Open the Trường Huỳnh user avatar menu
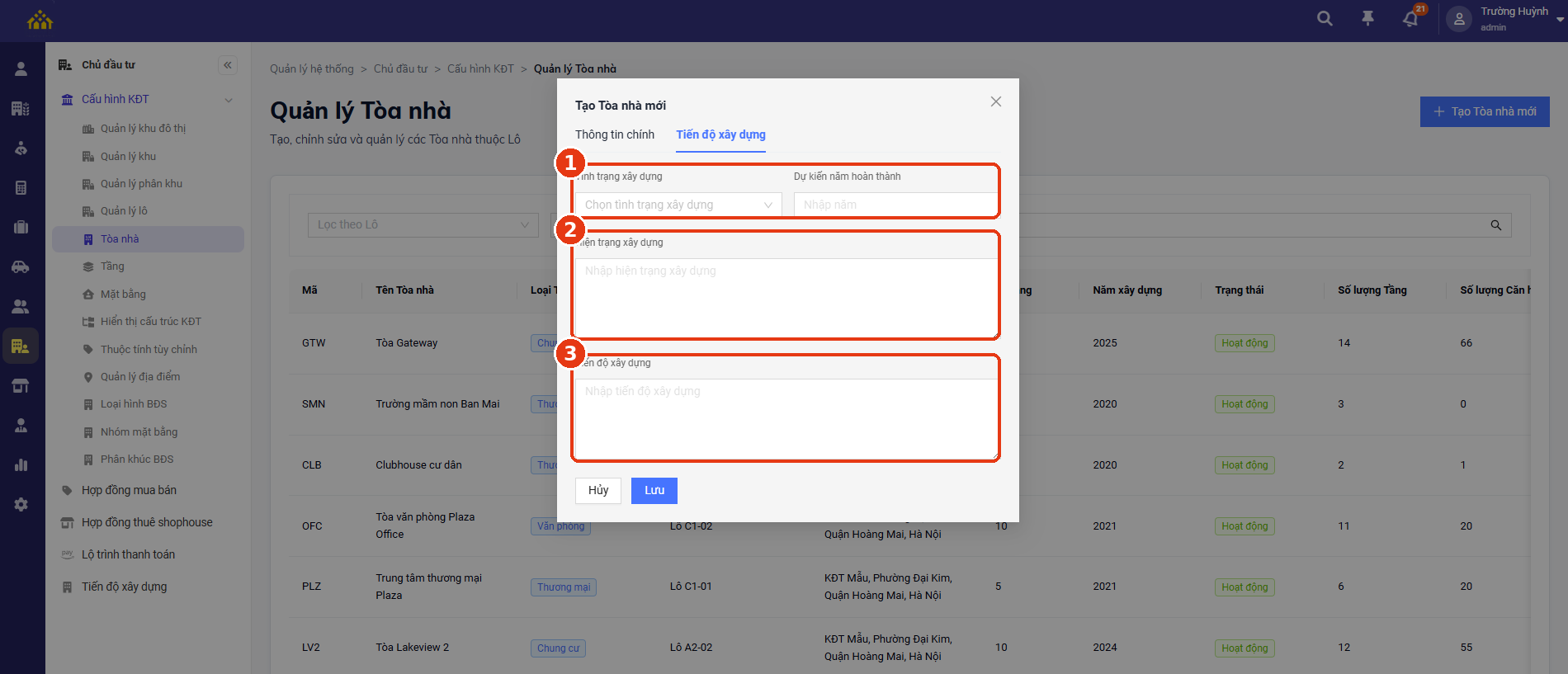1568x674 pixels. pyautogui.click(x=1459, y=19)
